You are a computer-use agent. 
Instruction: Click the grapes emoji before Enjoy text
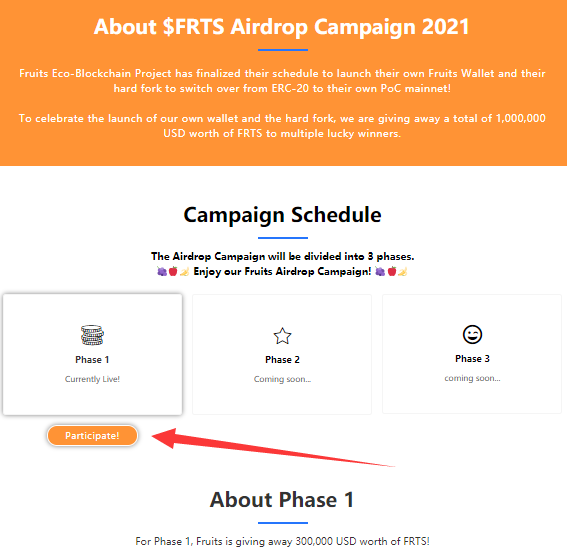(162, 271)
